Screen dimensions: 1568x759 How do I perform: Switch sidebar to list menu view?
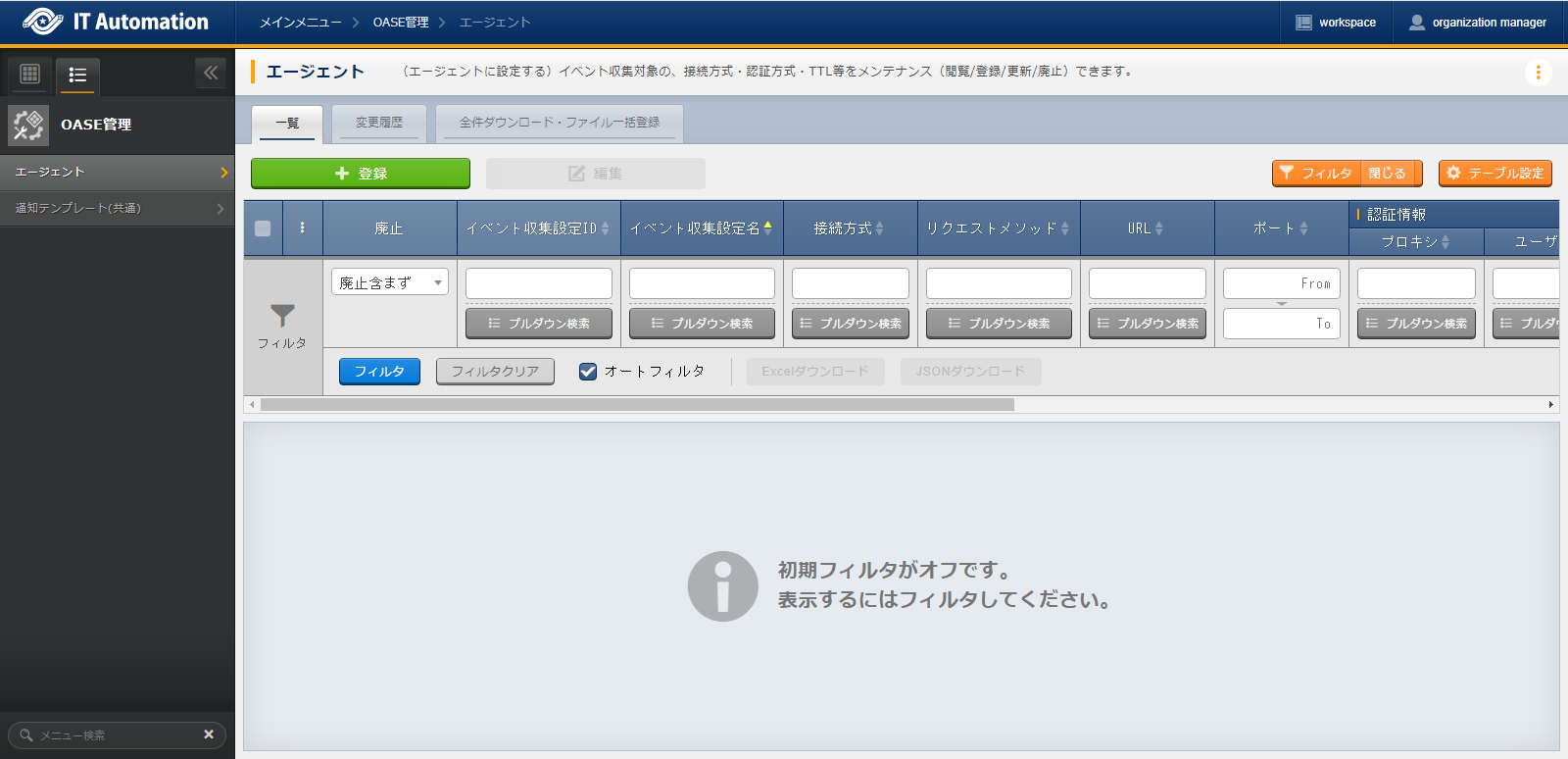tap(77, 75)
